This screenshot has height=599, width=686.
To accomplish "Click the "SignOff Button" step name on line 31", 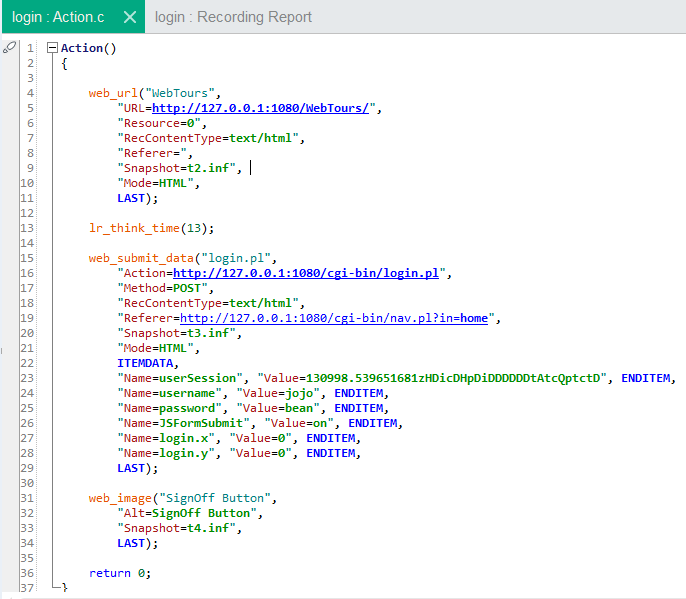I will point(215,498).
